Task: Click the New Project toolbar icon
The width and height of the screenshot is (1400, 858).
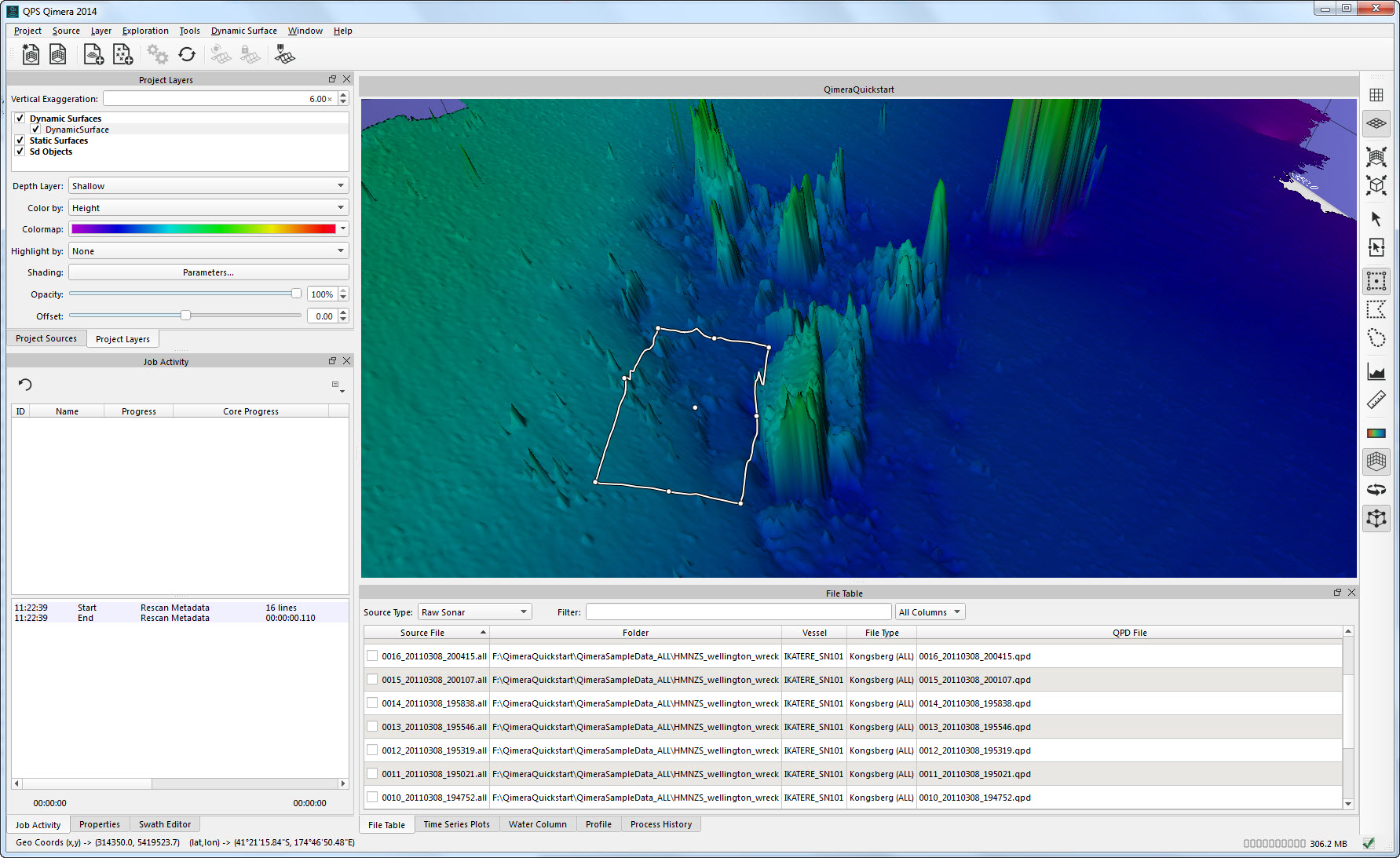Action: (31, 54)
